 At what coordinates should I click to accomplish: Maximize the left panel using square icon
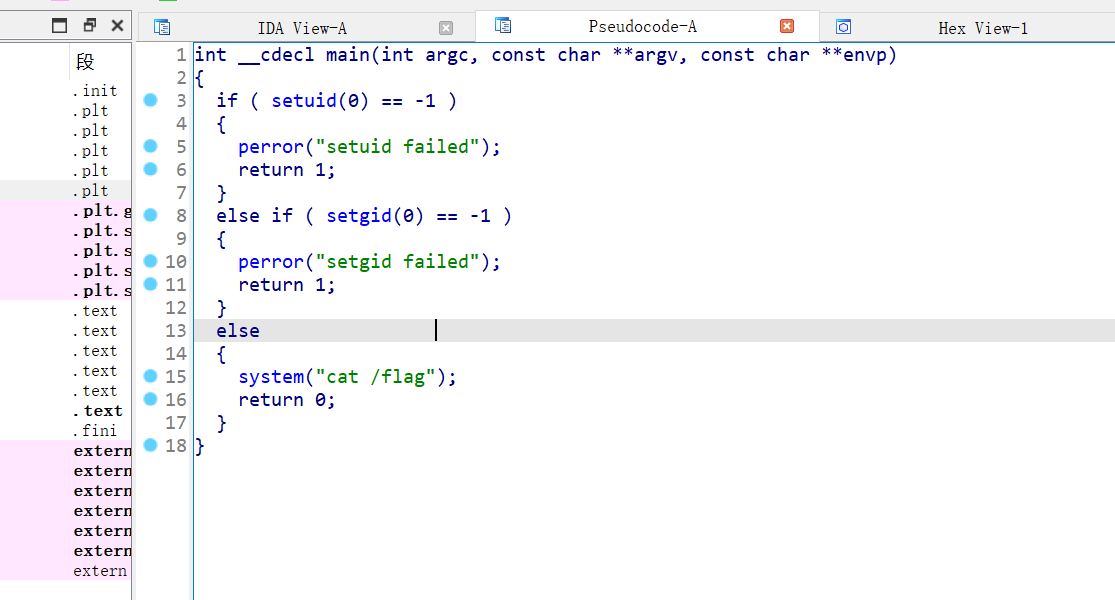tap(60, 26)
